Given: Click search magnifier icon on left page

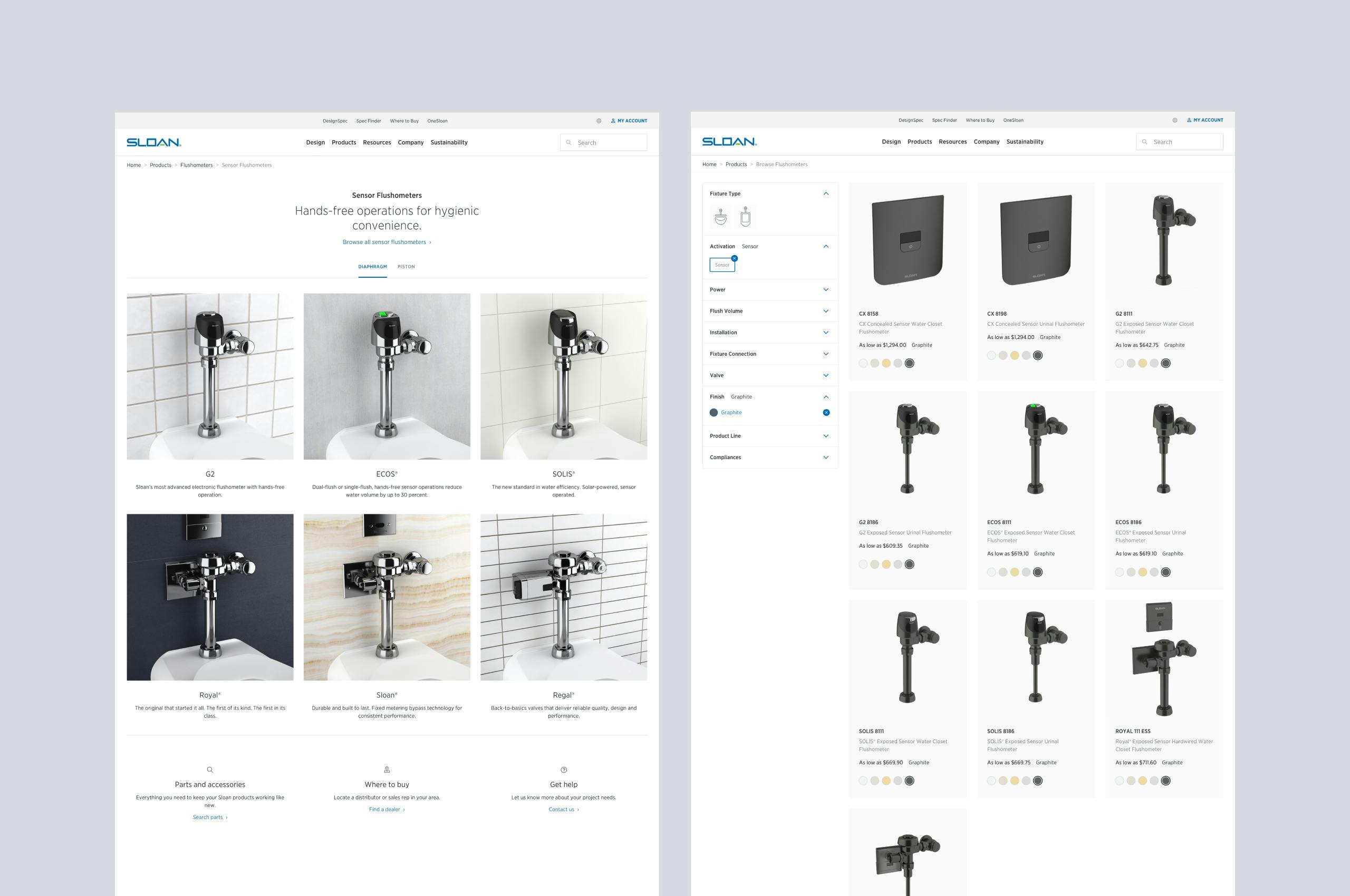Looking at the screenshot, I should click(x=568, y=143).
